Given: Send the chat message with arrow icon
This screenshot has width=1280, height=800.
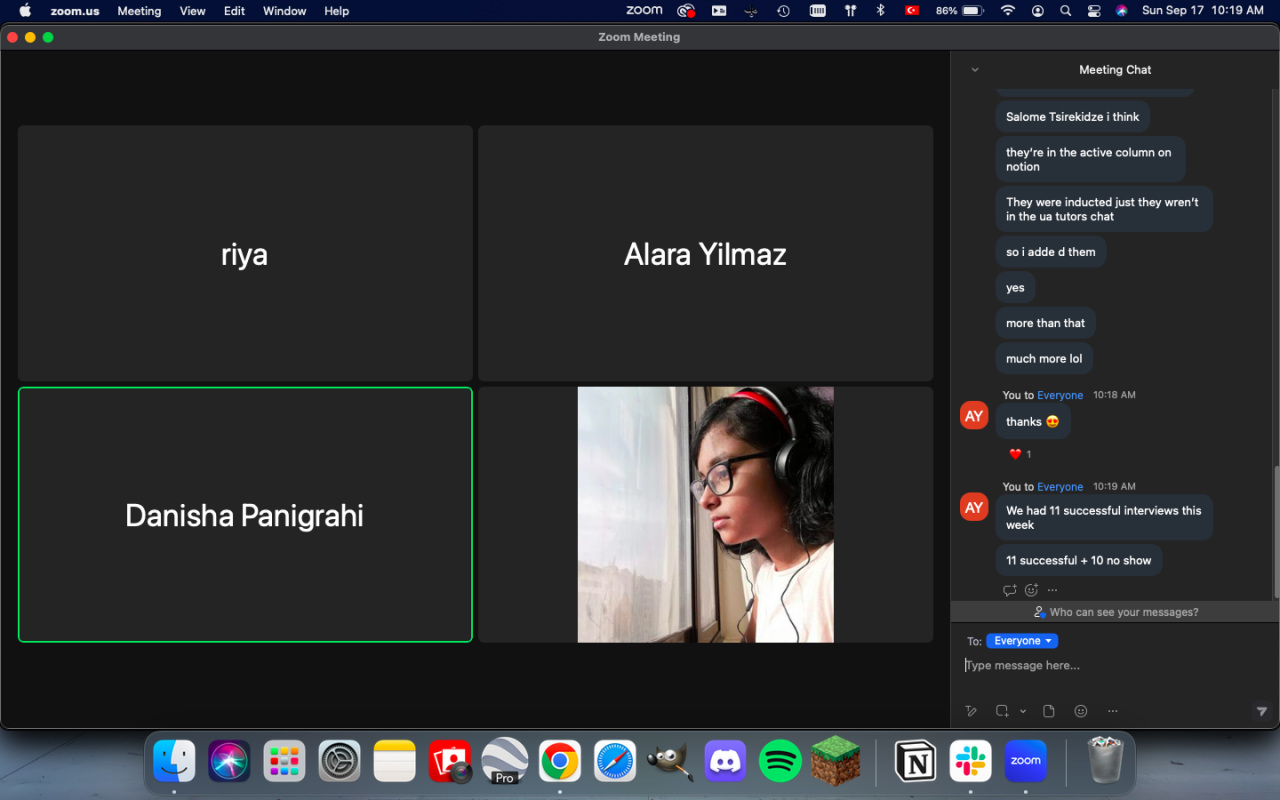Looking at the screenshot, I should (1261, 711).
